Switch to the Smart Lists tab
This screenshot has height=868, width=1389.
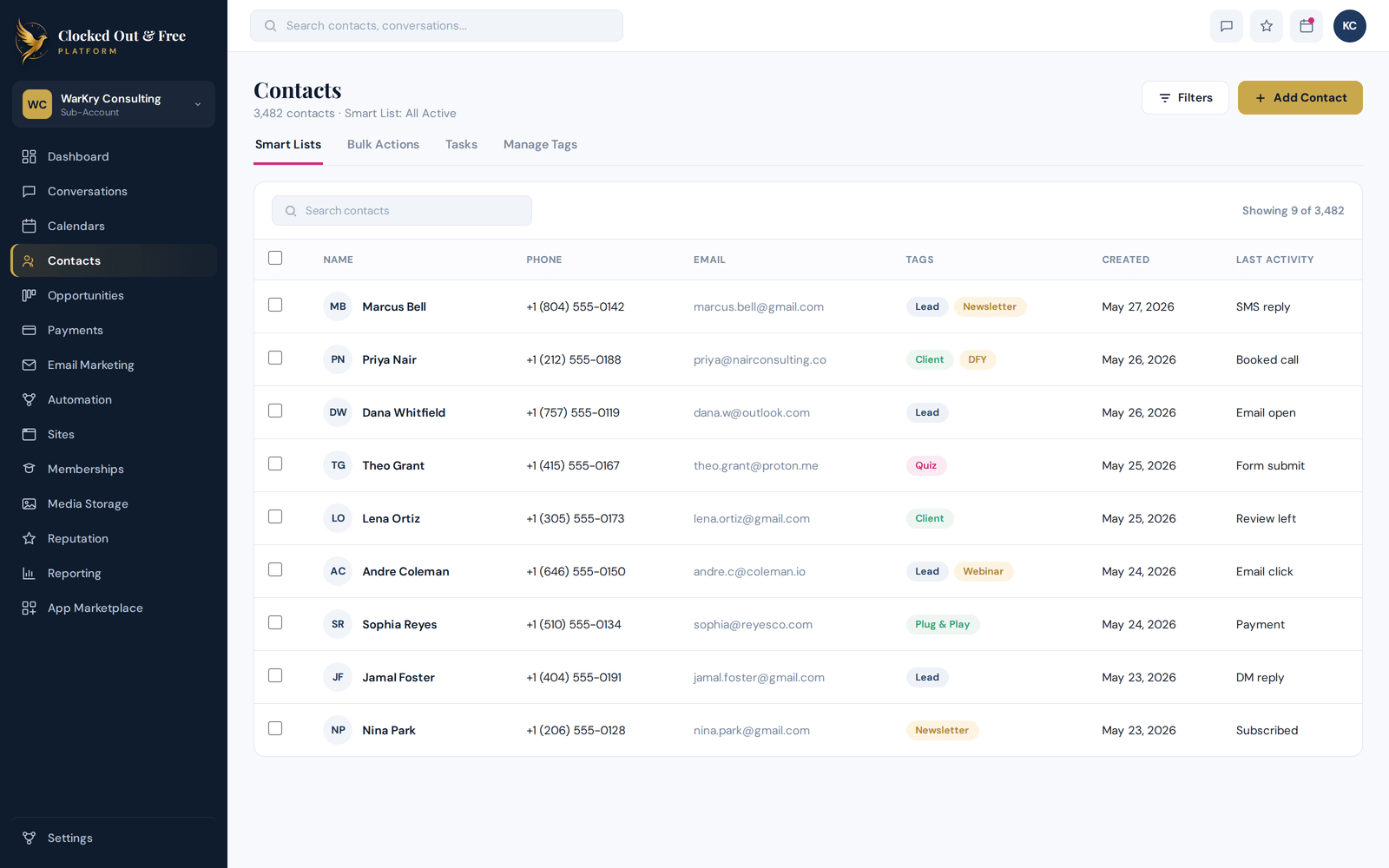point(288,145)
